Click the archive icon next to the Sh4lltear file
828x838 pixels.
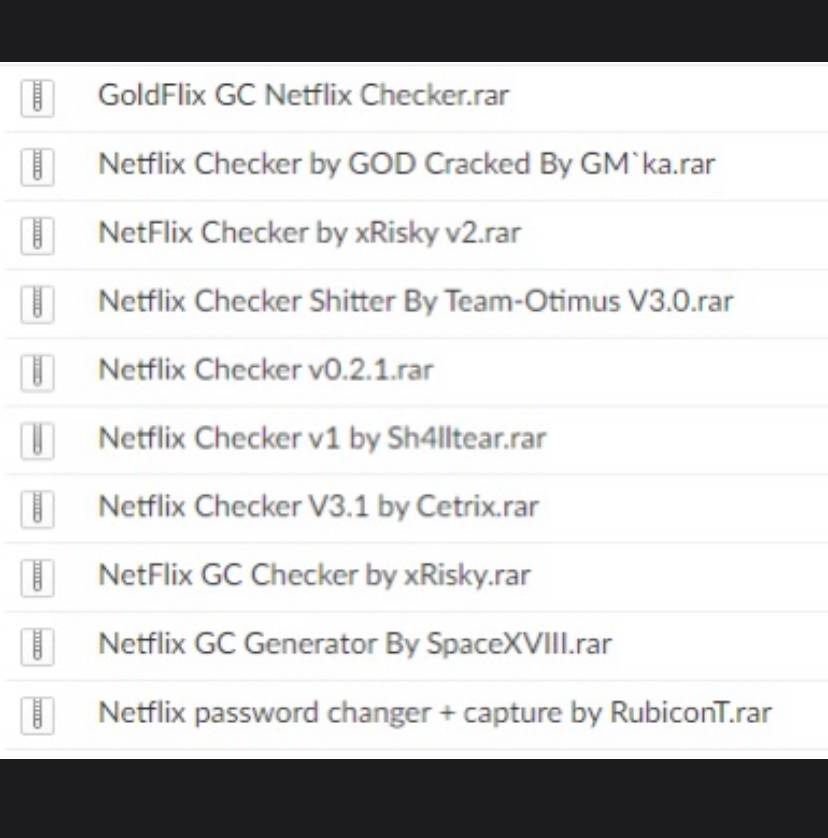37,439
